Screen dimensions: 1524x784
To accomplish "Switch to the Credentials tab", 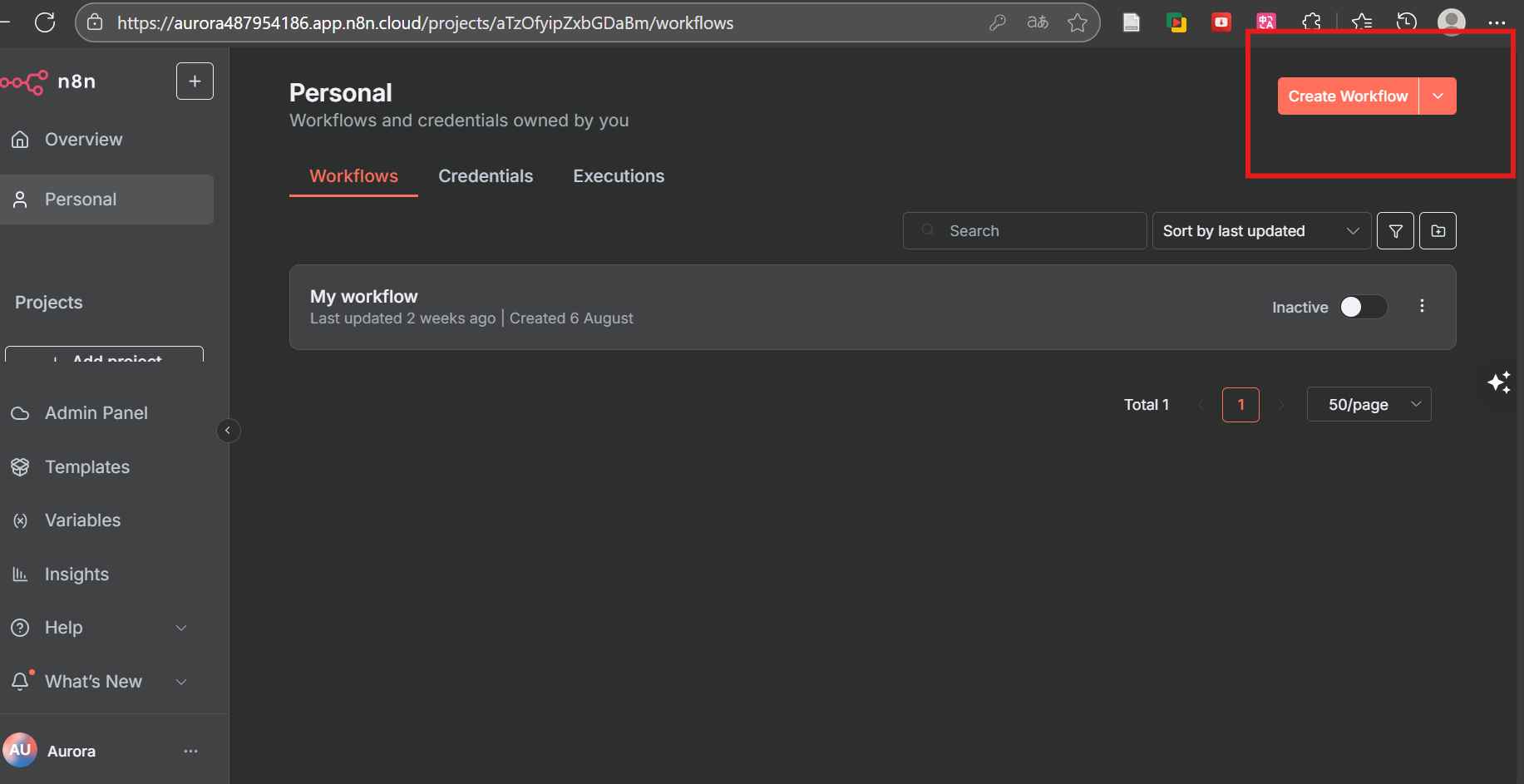I will point(486,176).
